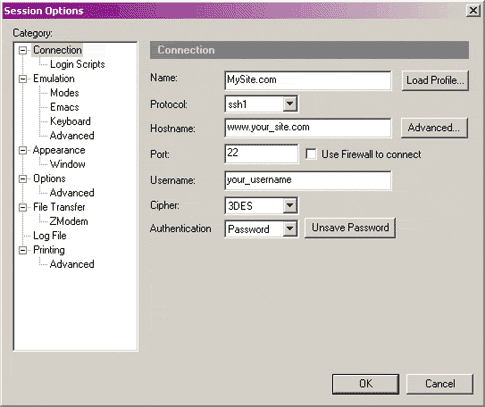Collapse the Appearance tree node
Screen dimensions: 485x407
[x=23, y=150]
